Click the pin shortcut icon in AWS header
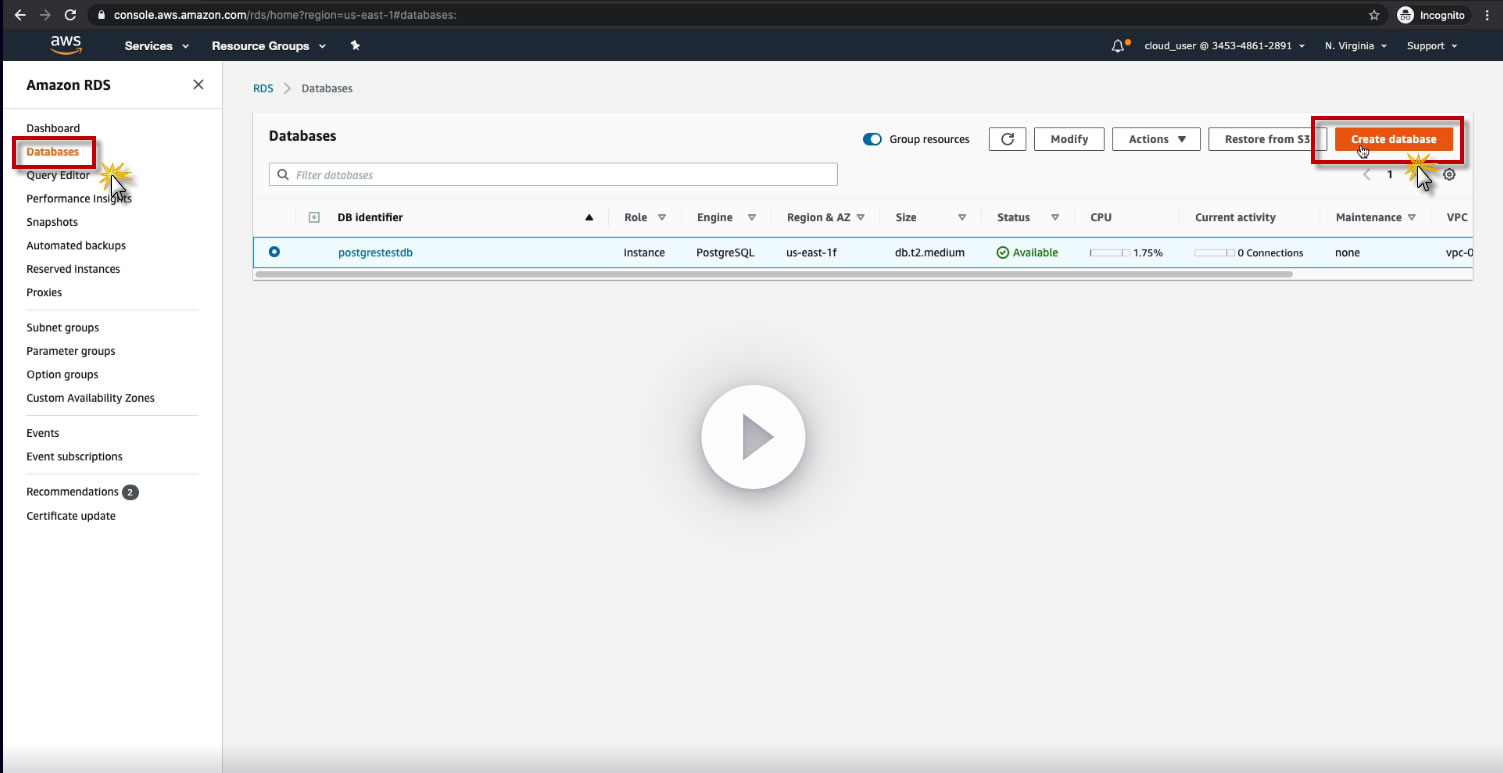Viewport: 1503px width, 773px height. [x=355, y=46]
